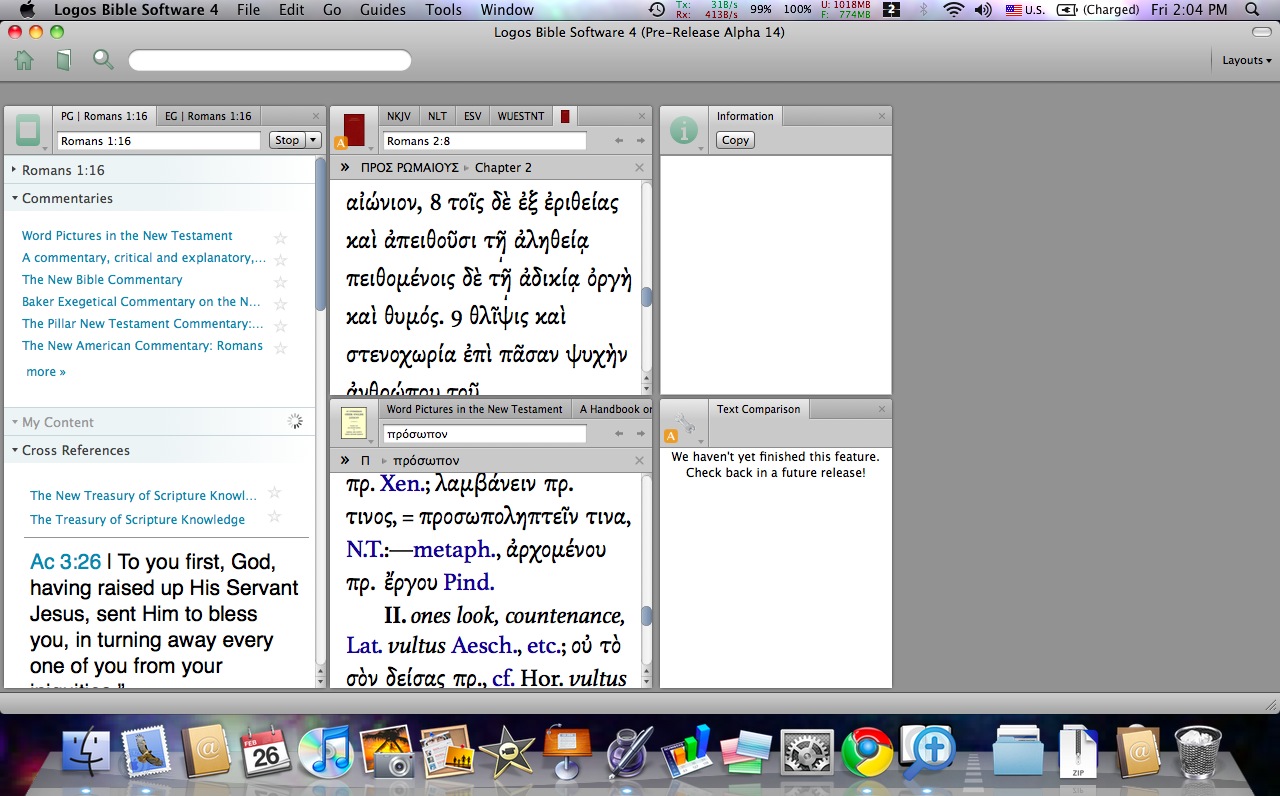The height and width of the screenshot is (796, 1280).
Task: Star the critical and explanatory commentary
Action: 281,260
